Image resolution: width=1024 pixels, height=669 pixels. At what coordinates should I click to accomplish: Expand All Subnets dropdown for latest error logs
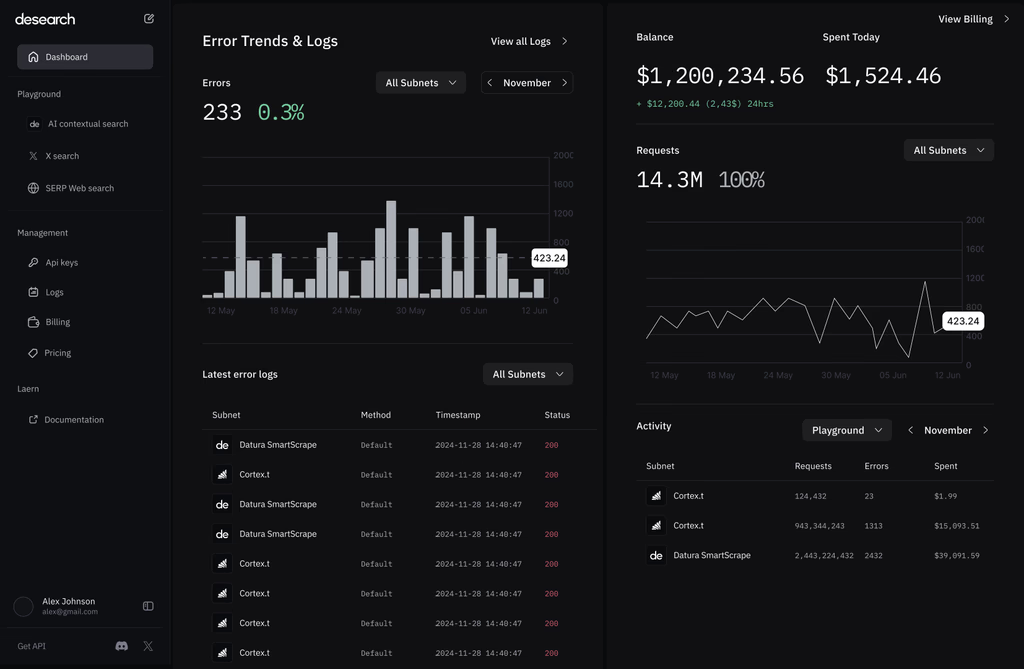(528, 374)
